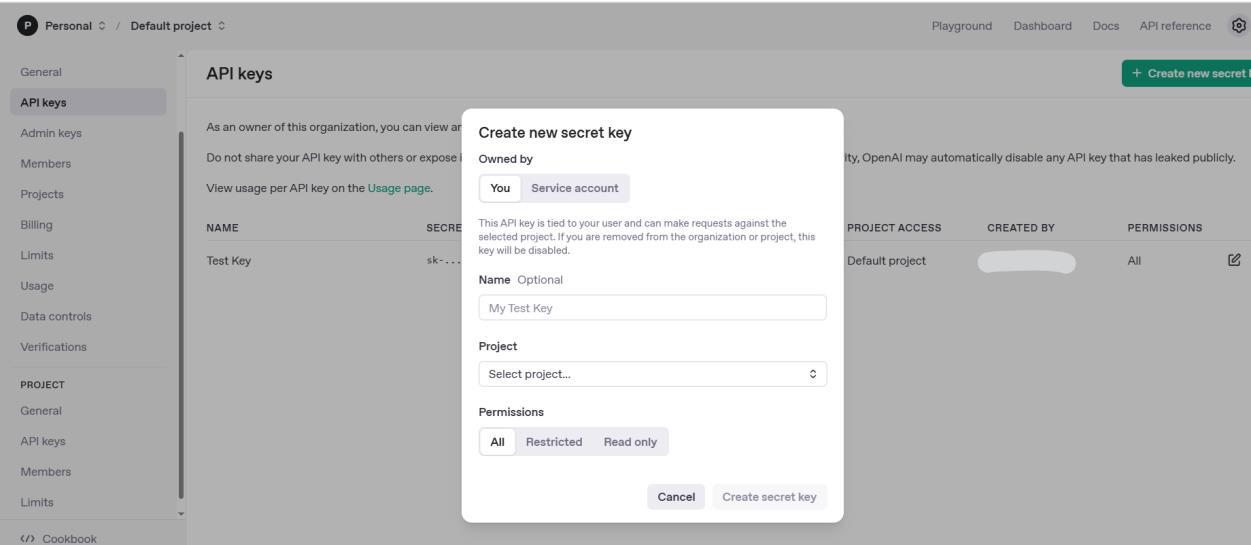The height and width of the screenshot is (545, 1251).
Task: Click the PERMISSIONS column header
Action: point(1165,228)
